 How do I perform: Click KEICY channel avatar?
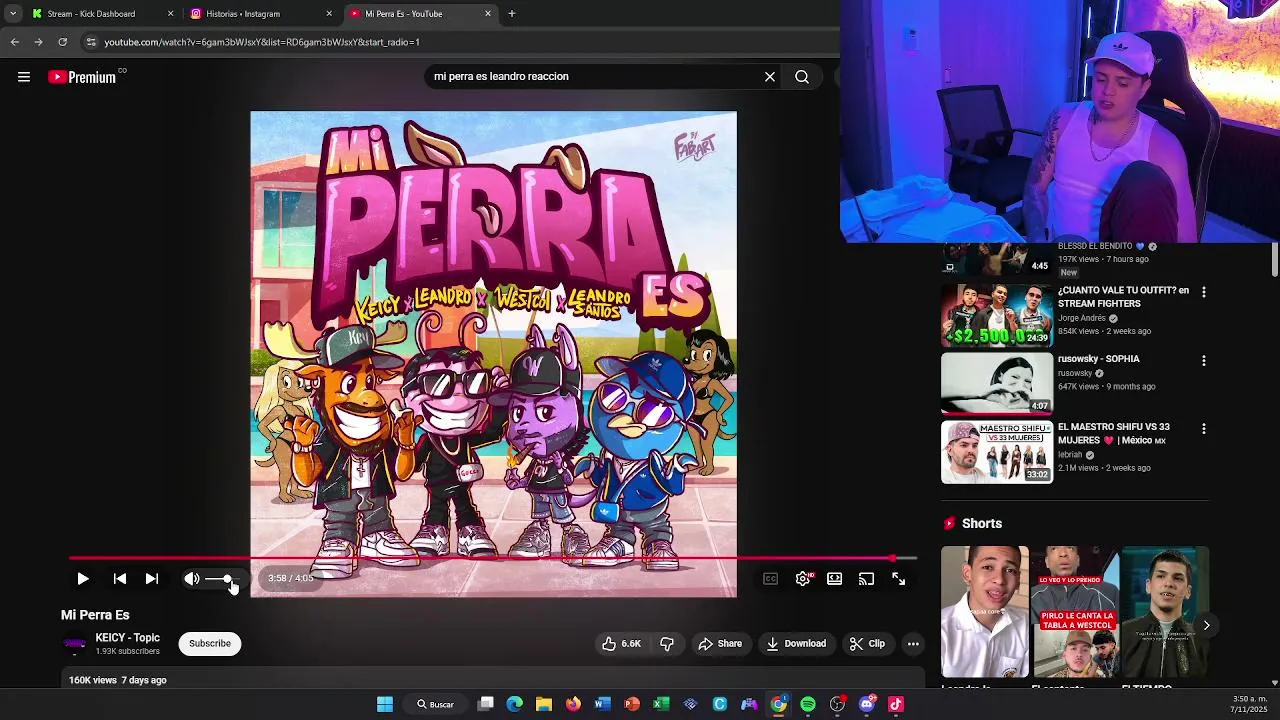pos(75,644)
